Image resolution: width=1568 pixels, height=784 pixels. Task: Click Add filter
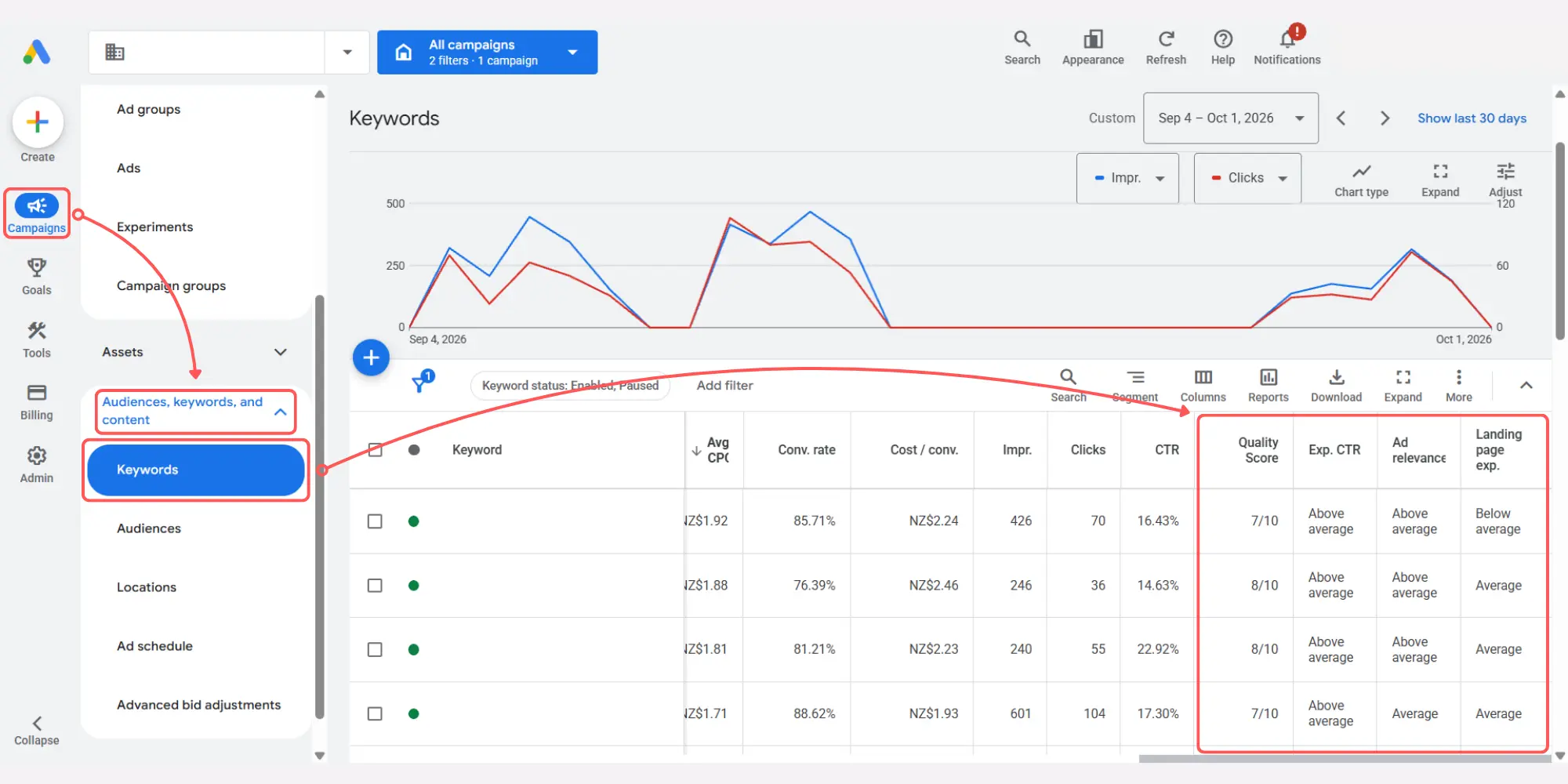click(x=724, y=386)
